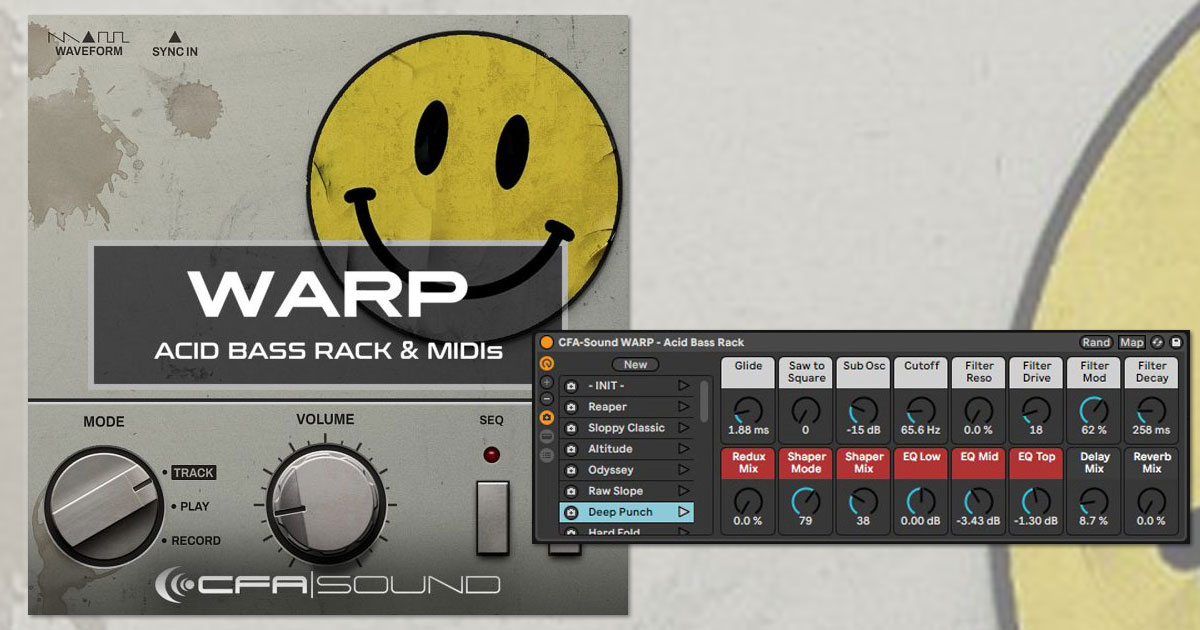Viewport: 1200px width, 630px height.
Task: Add macros with the plus icon
Action: pyautogui.click(x=547, y=382)
